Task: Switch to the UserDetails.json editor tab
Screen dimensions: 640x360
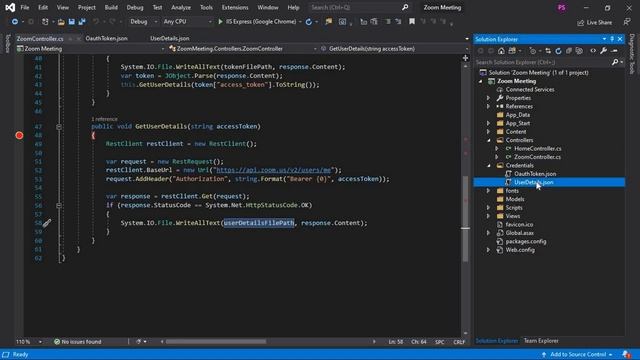Action: (169, 38)
